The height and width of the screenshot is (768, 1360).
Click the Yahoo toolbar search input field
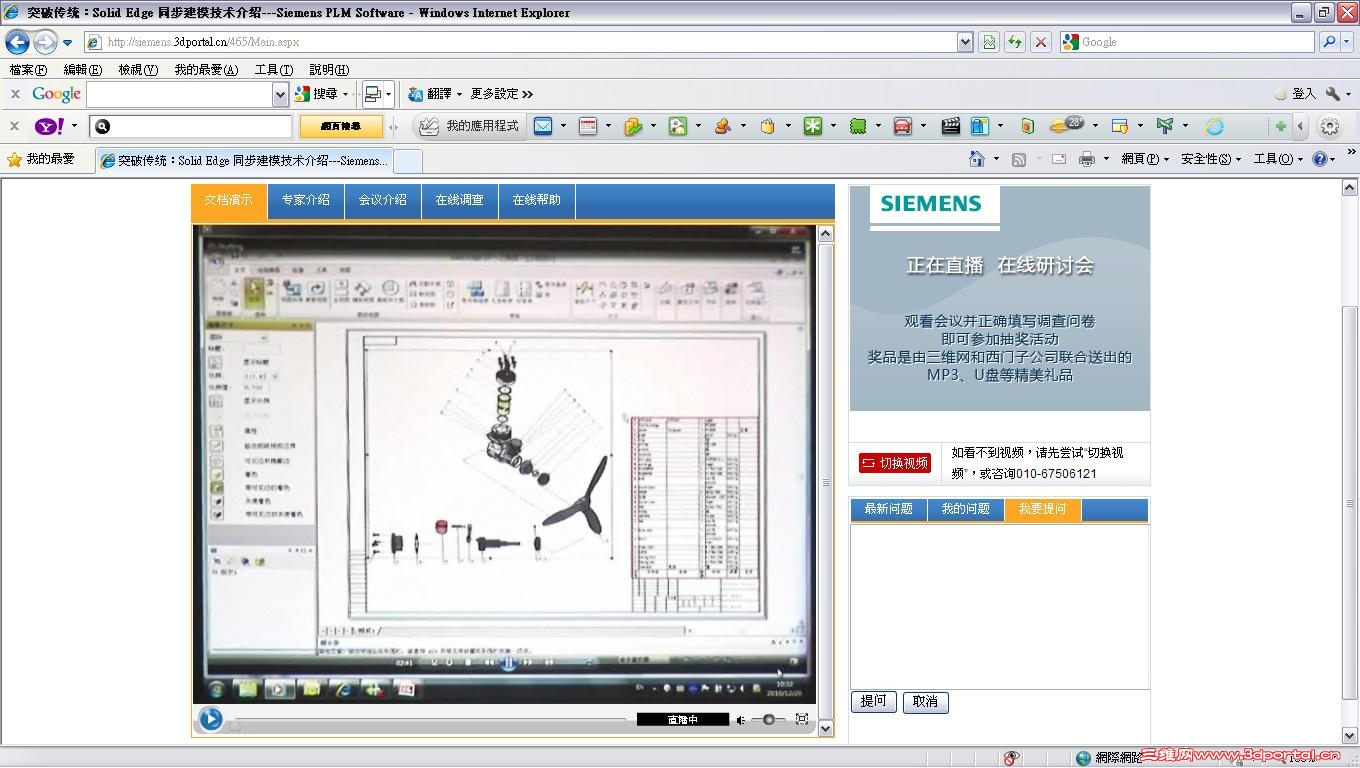190,126
